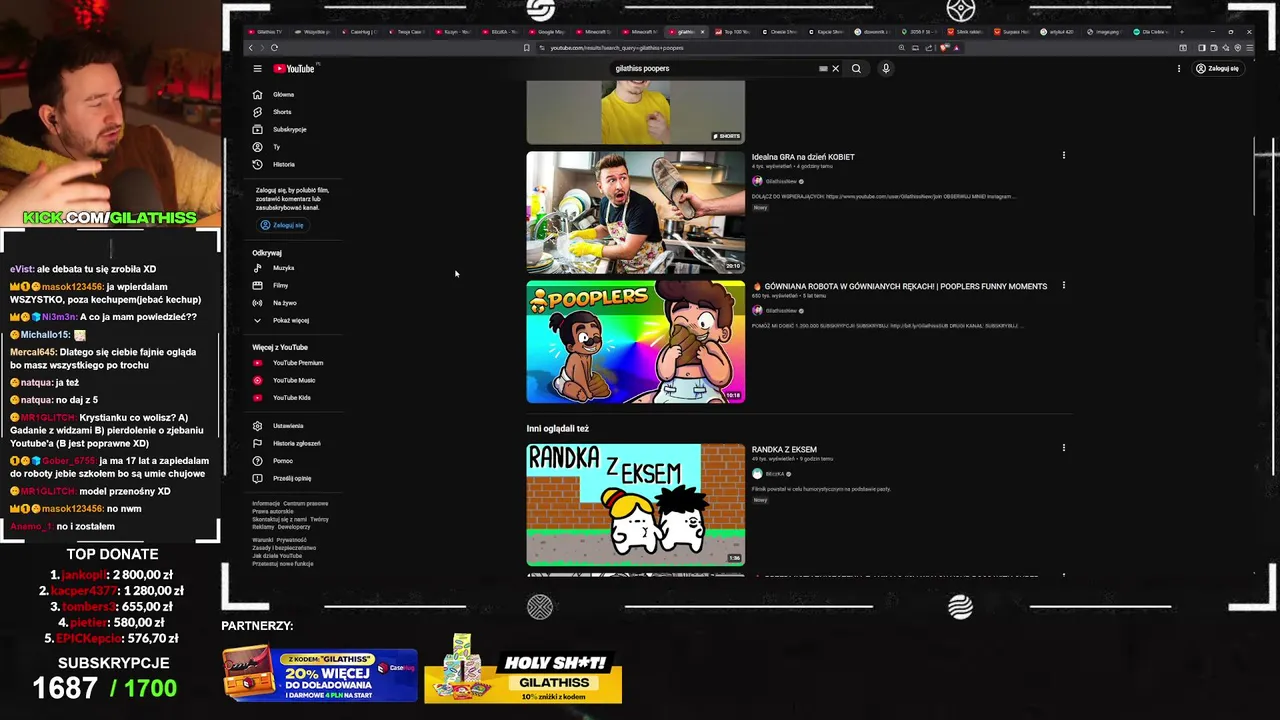
Task: Start voice search with the microphone
Action: point(886,69)
